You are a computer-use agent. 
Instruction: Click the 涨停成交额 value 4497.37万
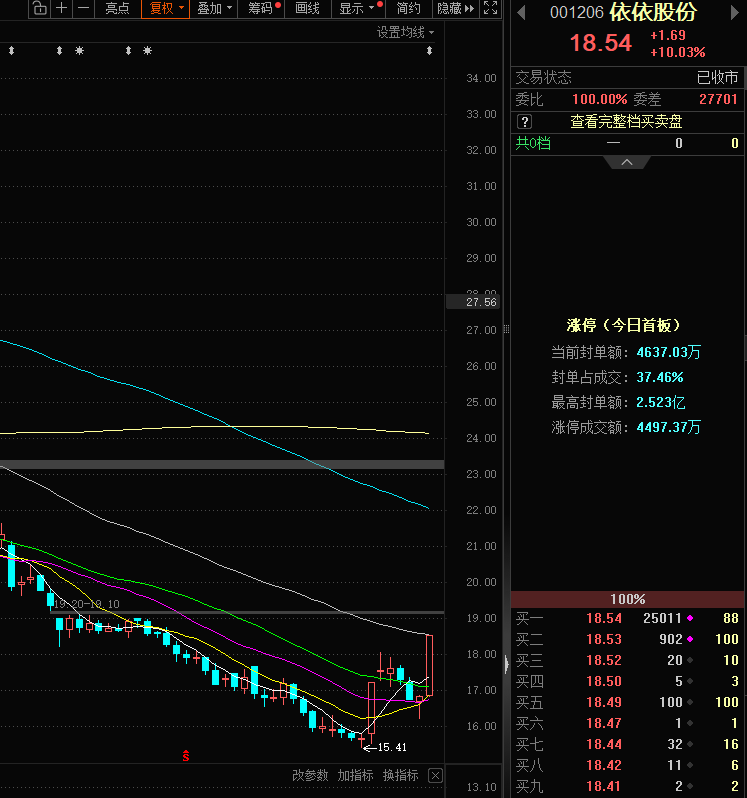[669, 427]
